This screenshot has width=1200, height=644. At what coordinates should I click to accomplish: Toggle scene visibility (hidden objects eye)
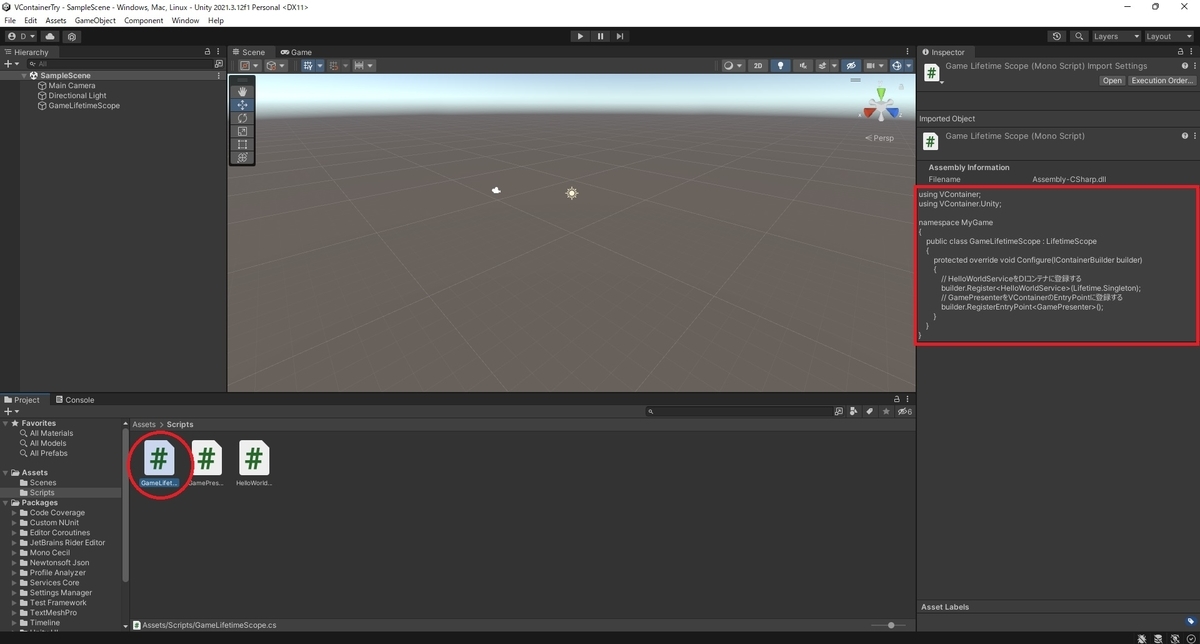pyautogui.click(x=850, y=66)
